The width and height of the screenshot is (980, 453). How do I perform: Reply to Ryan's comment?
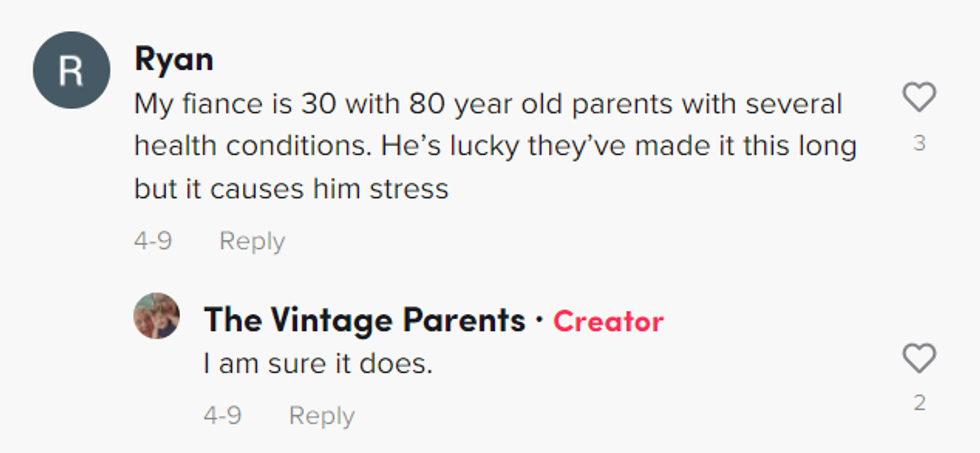pyautogui.click(x=252, y=241)
